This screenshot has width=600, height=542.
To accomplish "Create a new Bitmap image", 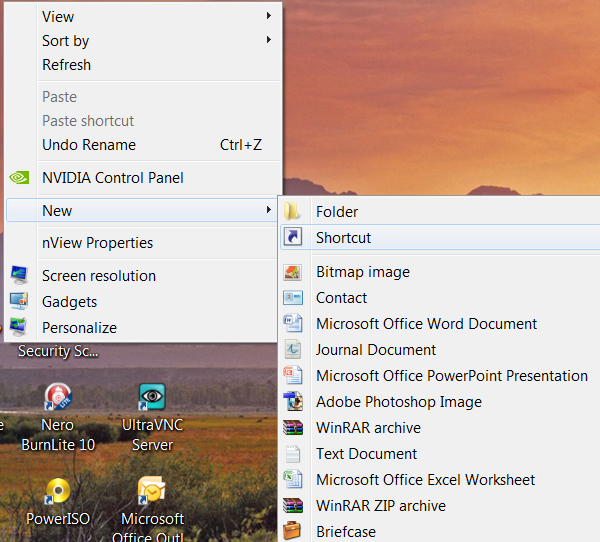I will 440,272.
